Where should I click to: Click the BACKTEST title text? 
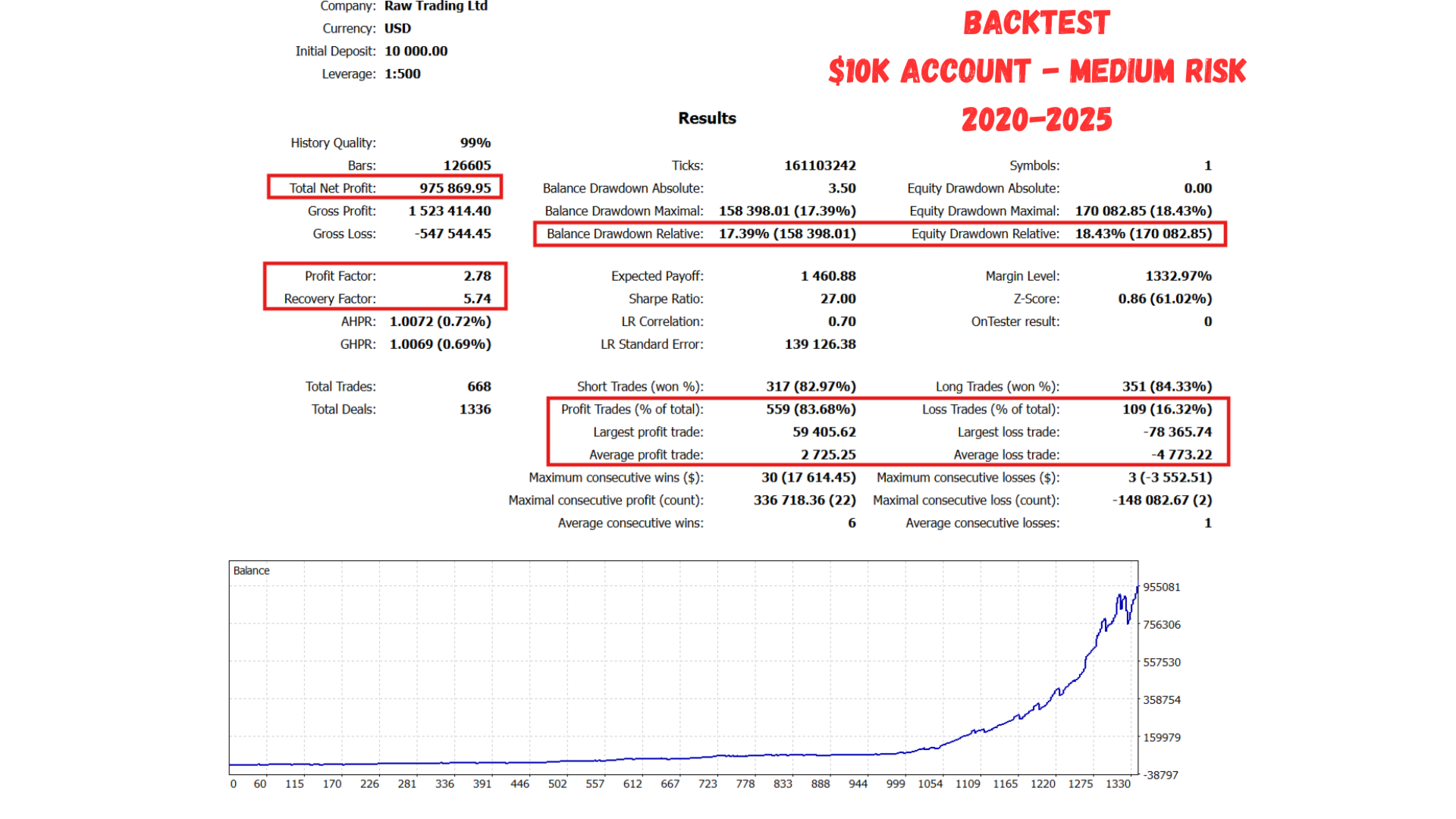click(x=1037, y=23)
